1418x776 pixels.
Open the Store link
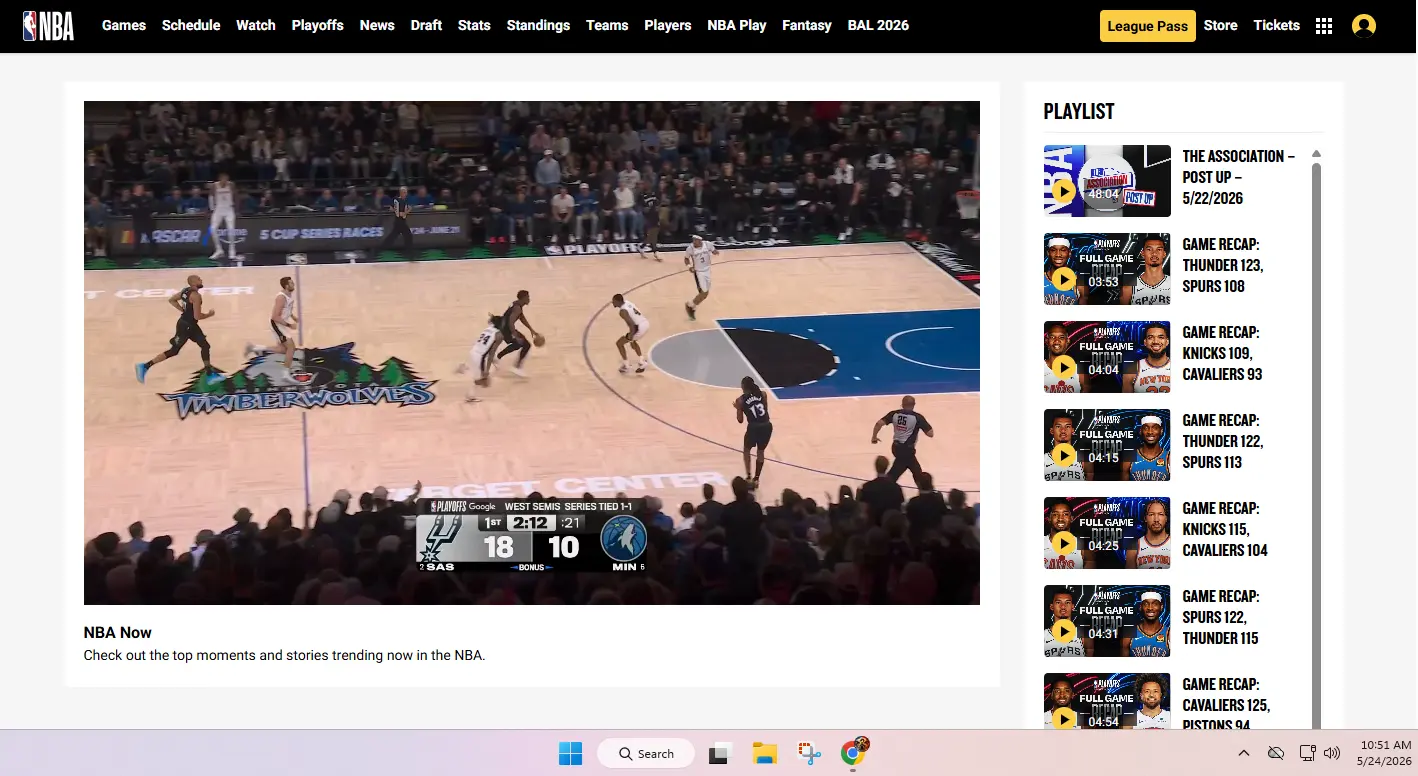[x=1220, y=25]
